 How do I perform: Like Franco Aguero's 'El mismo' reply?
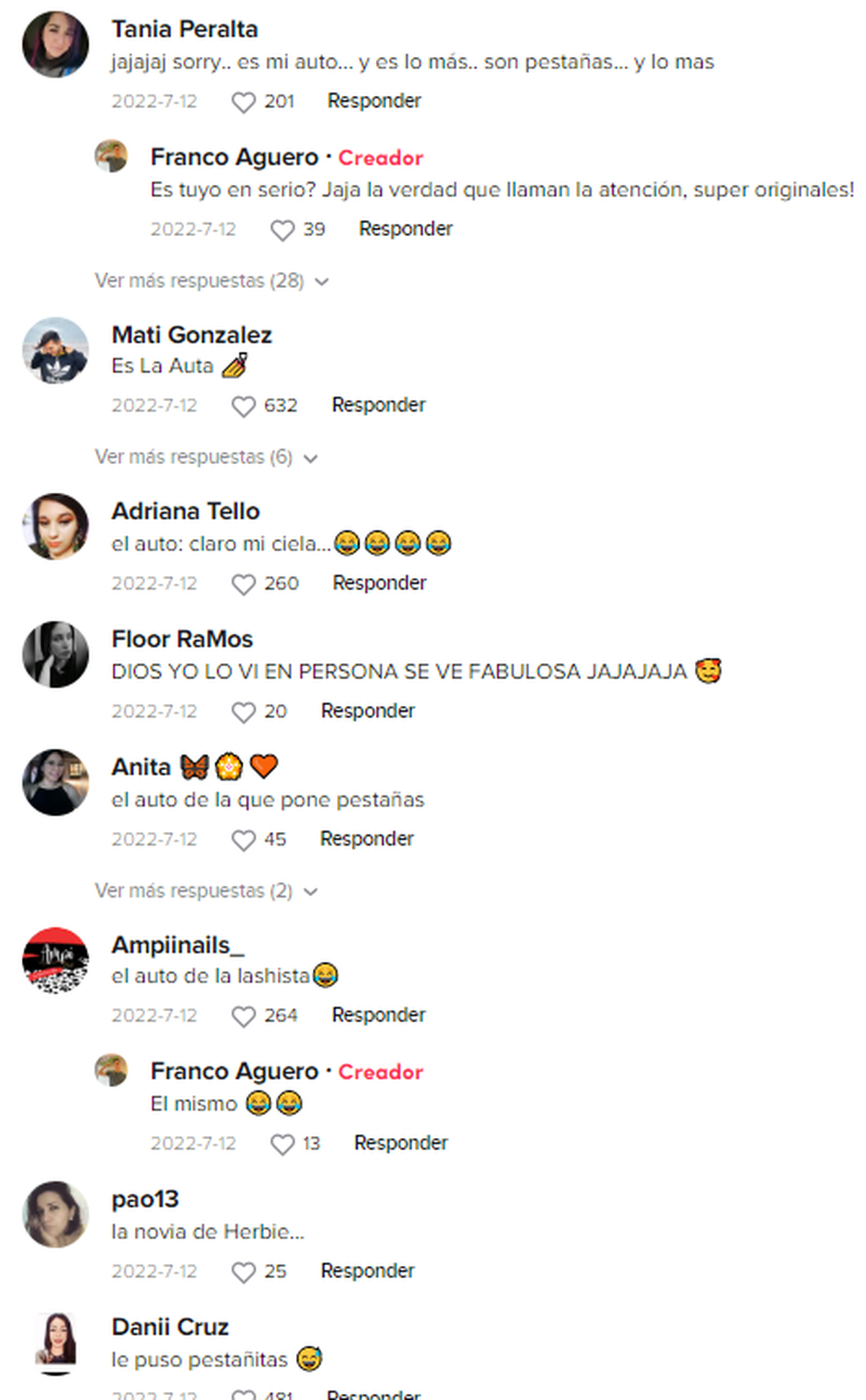tap(282, 1145)
